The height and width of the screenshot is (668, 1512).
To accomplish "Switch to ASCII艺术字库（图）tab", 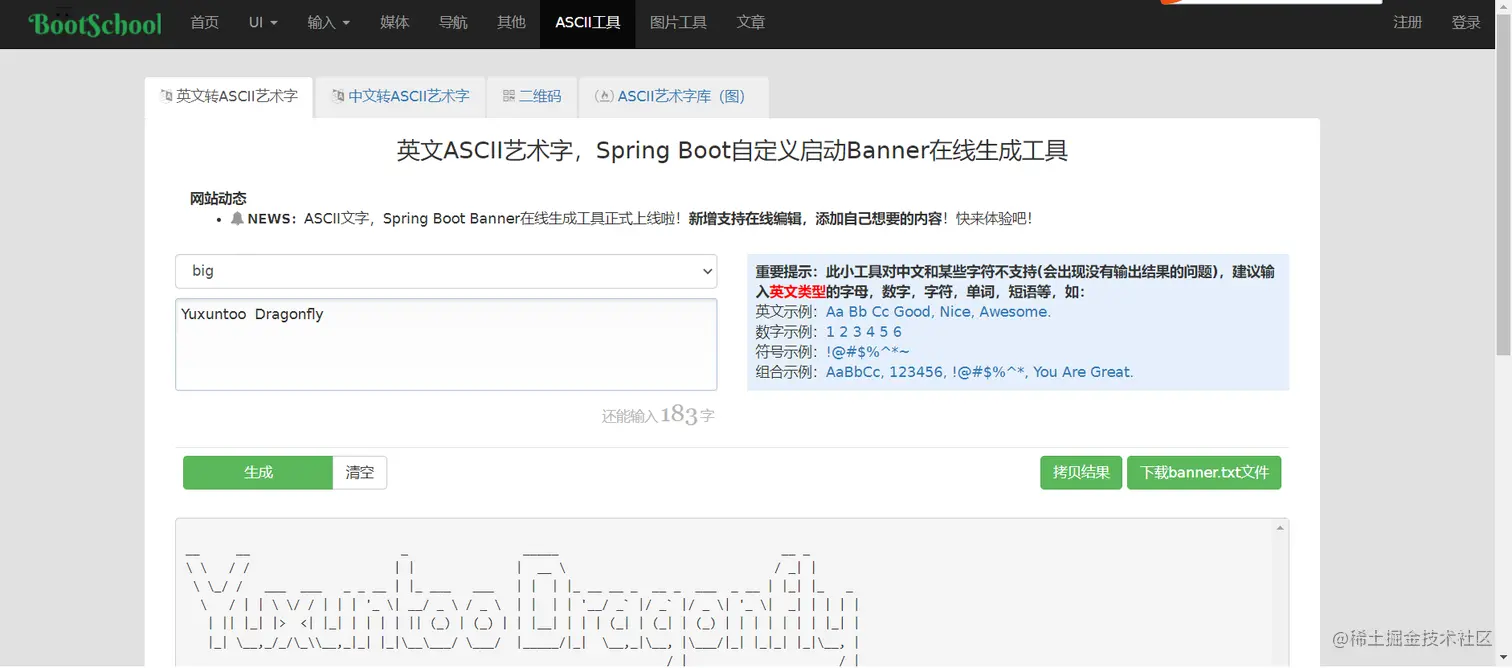I will click(674, 97).
